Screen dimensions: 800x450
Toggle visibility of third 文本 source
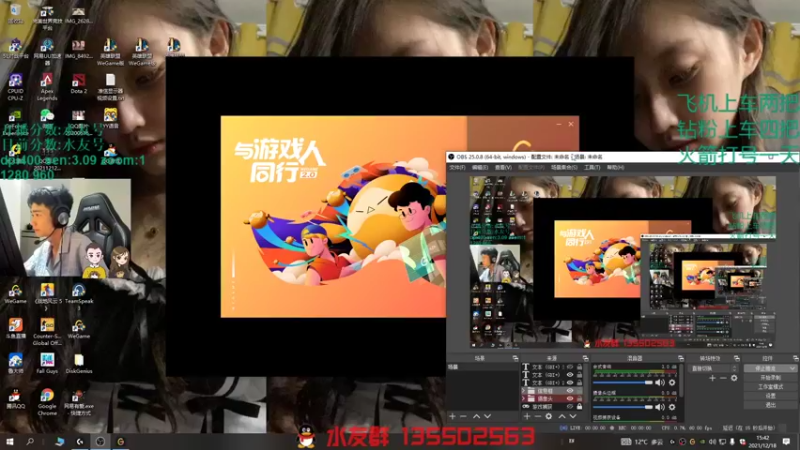(x=570, y=383)
